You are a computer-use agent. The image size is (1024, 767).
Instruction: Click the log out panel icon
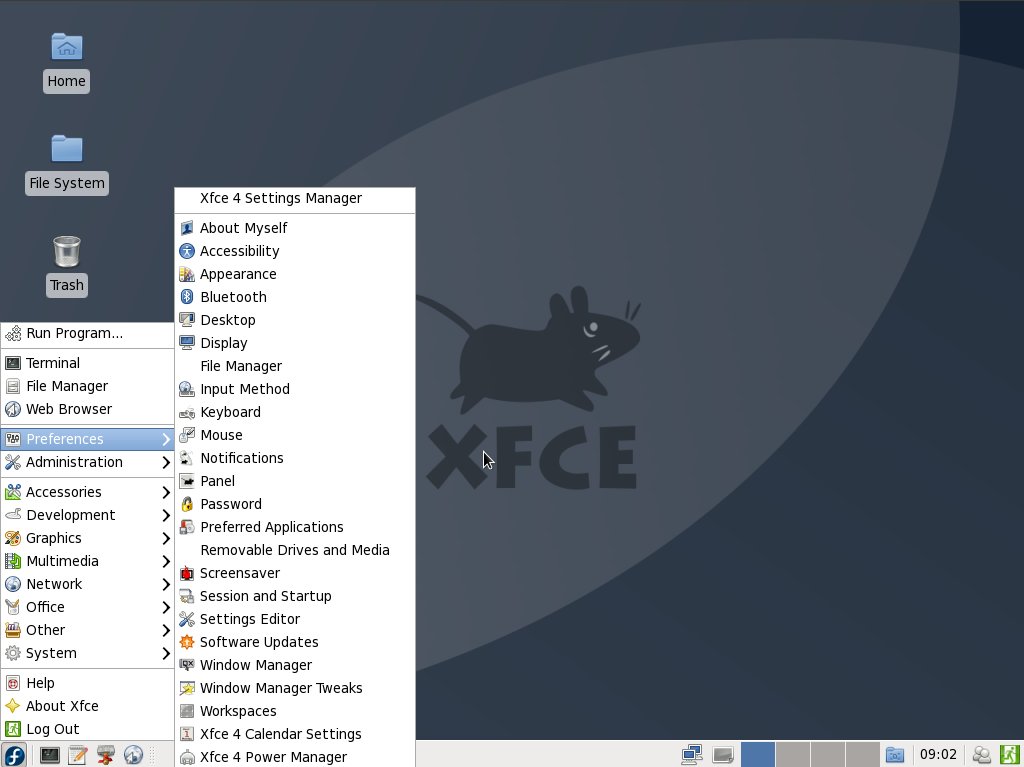click(1009, 755)
